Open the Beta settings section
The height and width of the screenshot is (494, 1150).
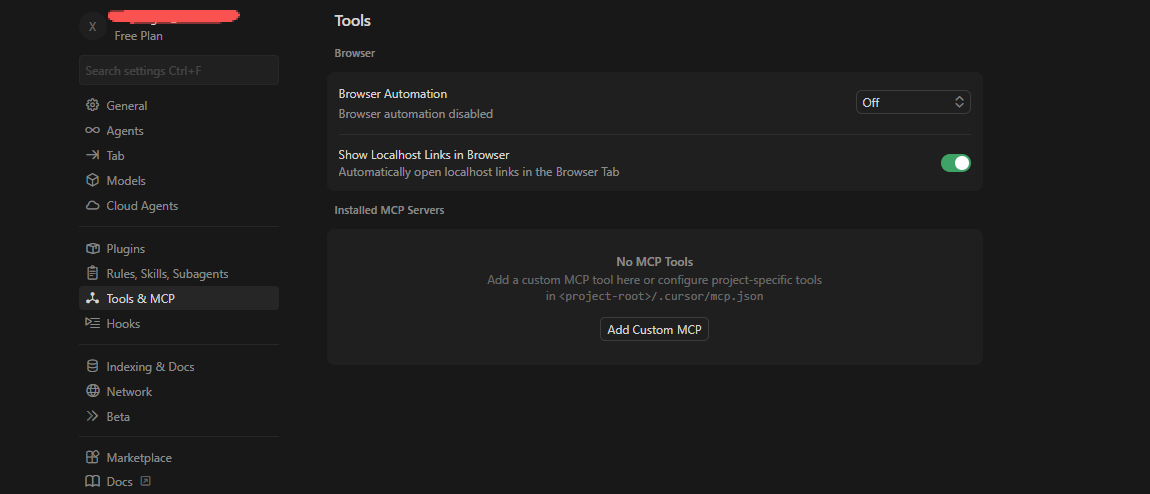pyautogui.click(x=118, y=417)
